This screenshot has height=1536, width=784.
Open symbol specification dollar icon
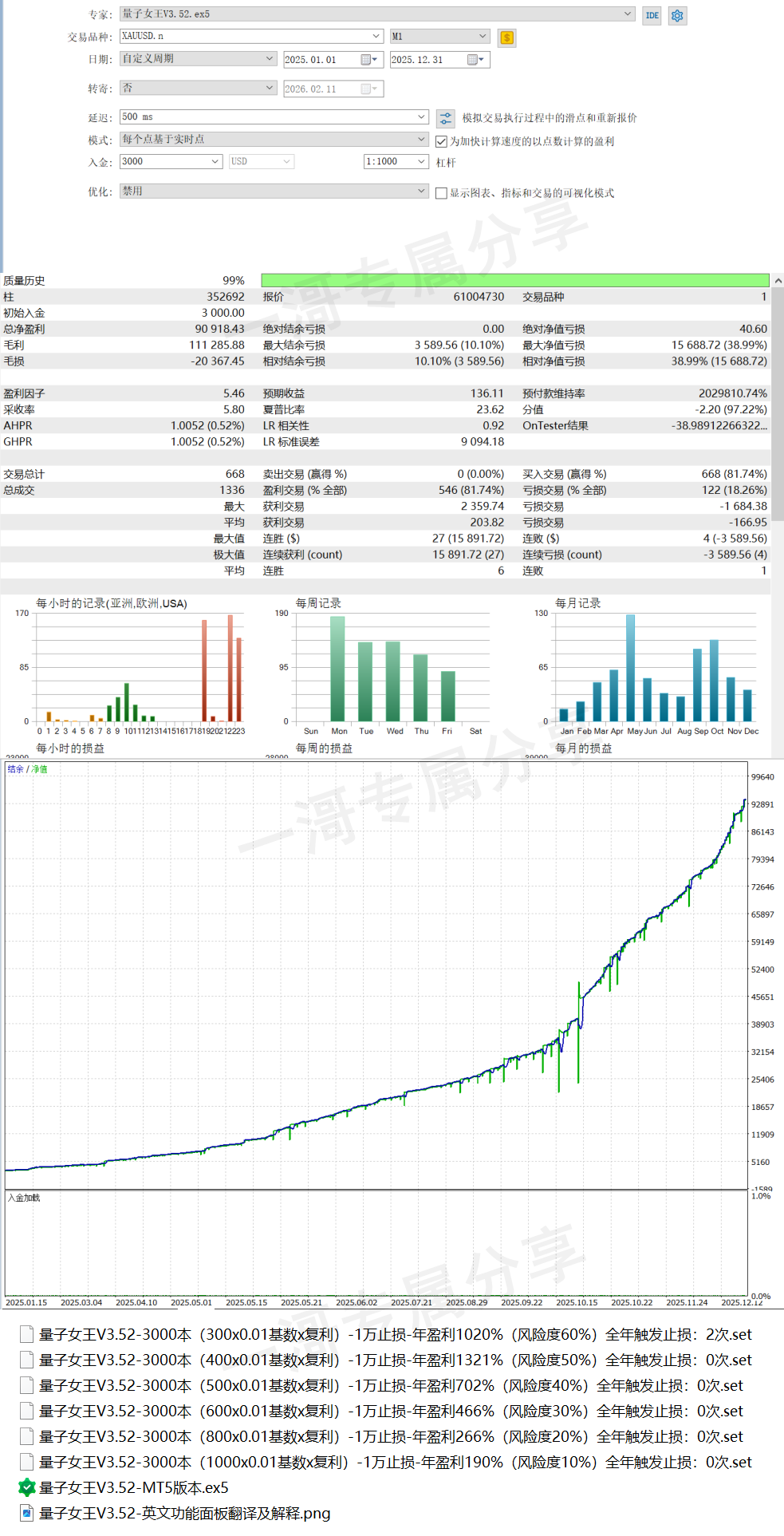click(x=506, y=38)
